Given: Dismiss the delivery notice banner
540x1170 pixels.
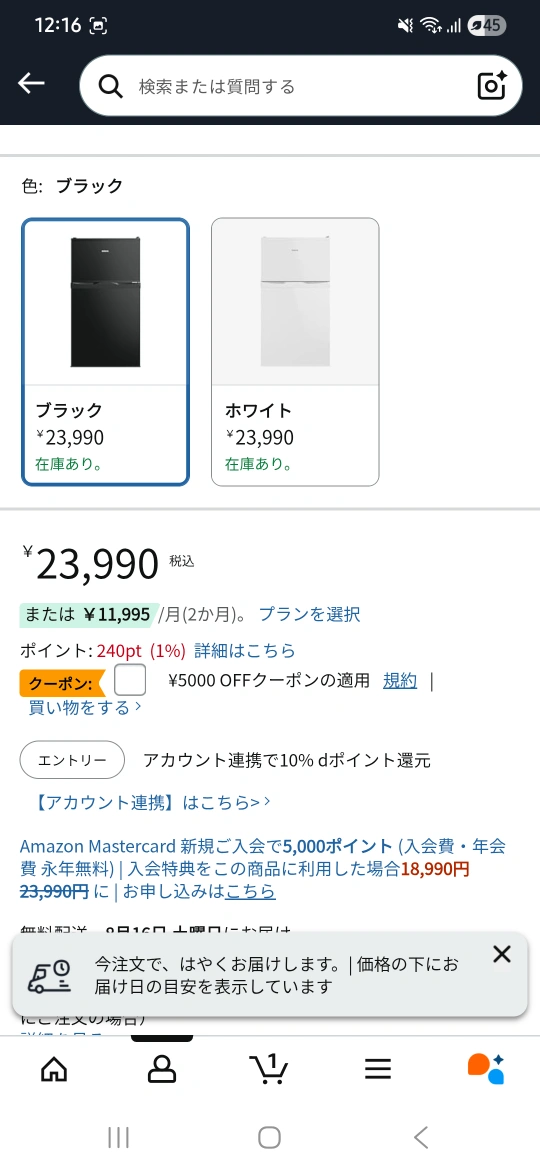Looking at the screenshot, I should pyautogui.click(x=502, y=954).
